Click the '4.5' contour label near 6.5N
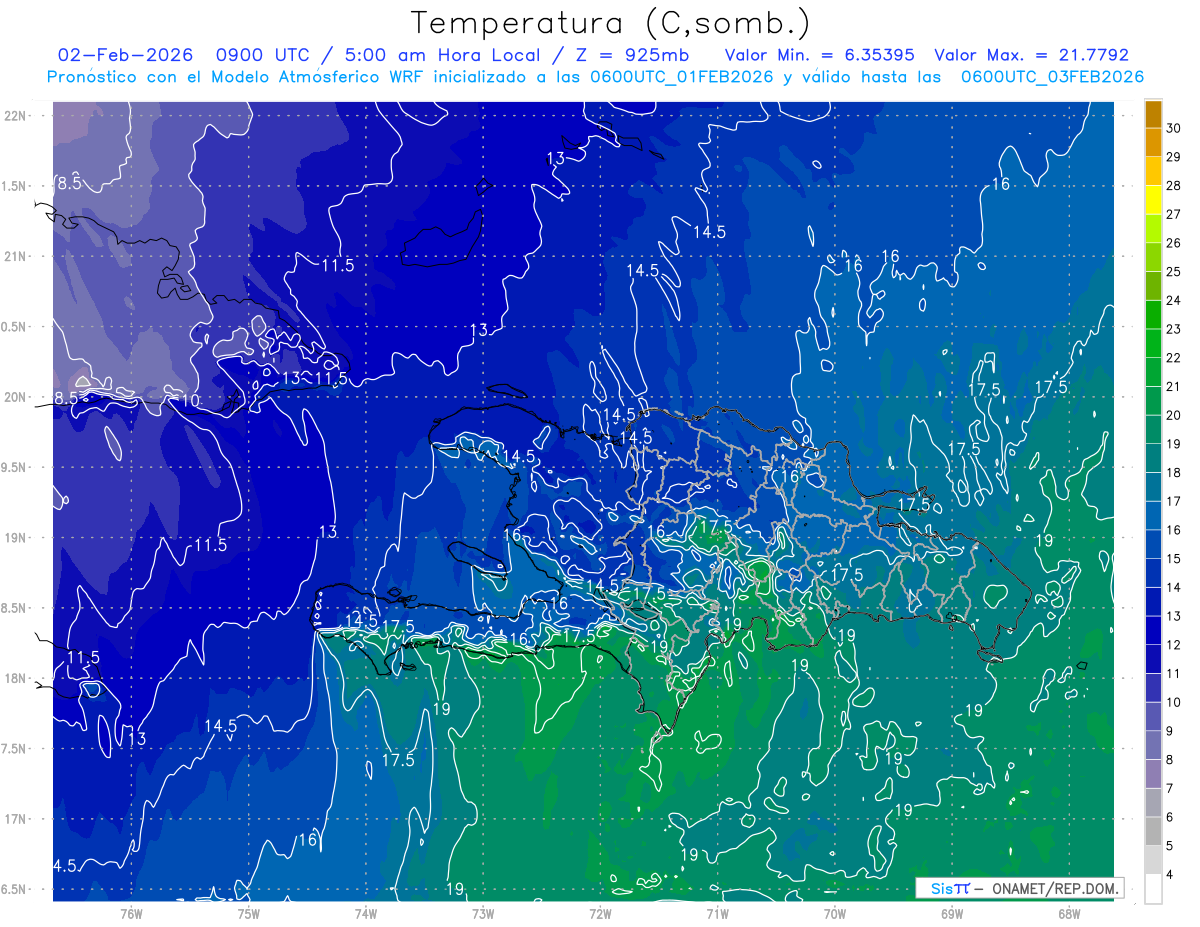The height and width of the screenshot is (927, 1200). [x=65, y=865]
